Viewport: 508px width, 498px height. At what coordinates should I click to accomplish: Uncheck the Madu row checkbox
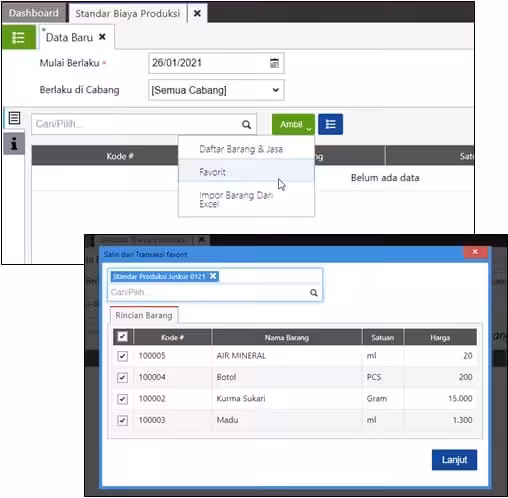122,420
